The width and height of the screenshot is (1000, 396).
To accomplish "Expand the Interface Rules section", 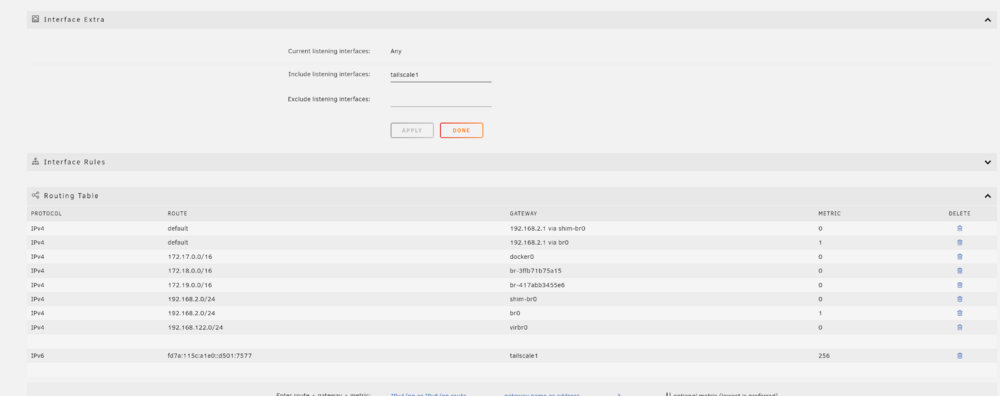I will (987, 162).
